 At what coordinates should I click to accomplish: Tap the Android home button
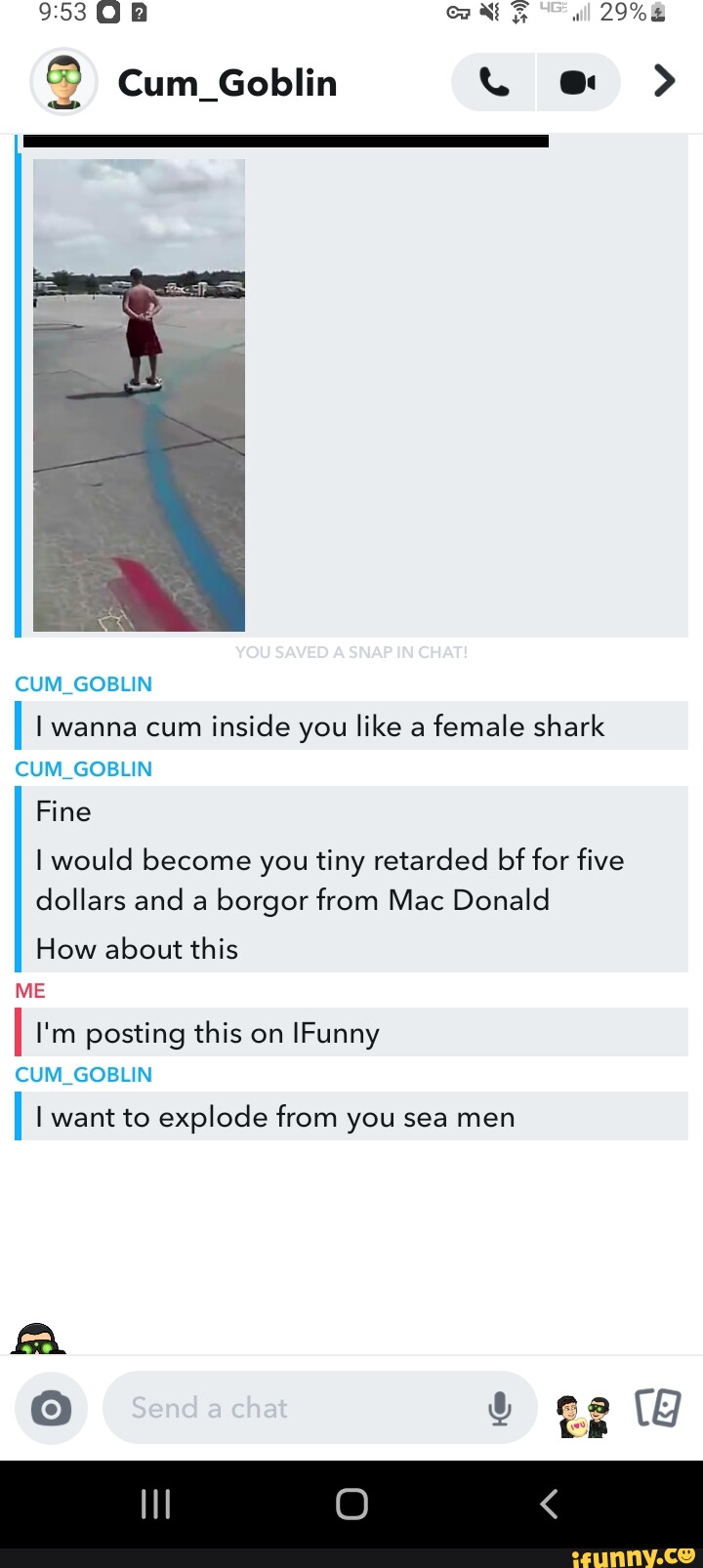351,1504
